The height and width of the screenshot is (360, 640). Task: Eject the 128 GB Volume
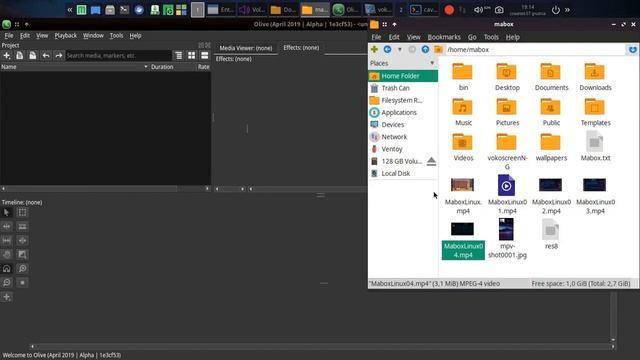click(431, 161)
